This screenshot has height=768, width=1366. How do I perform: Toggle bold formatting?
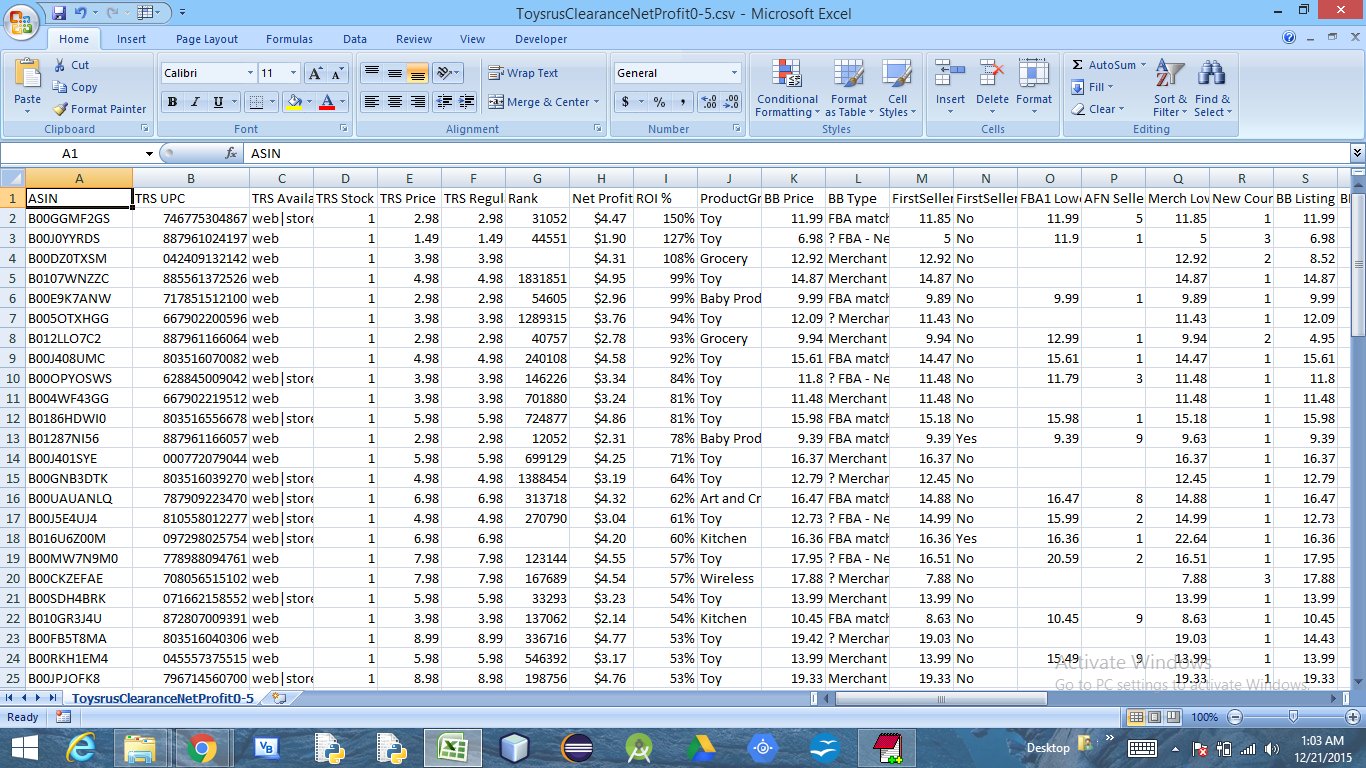coord(172,102)
